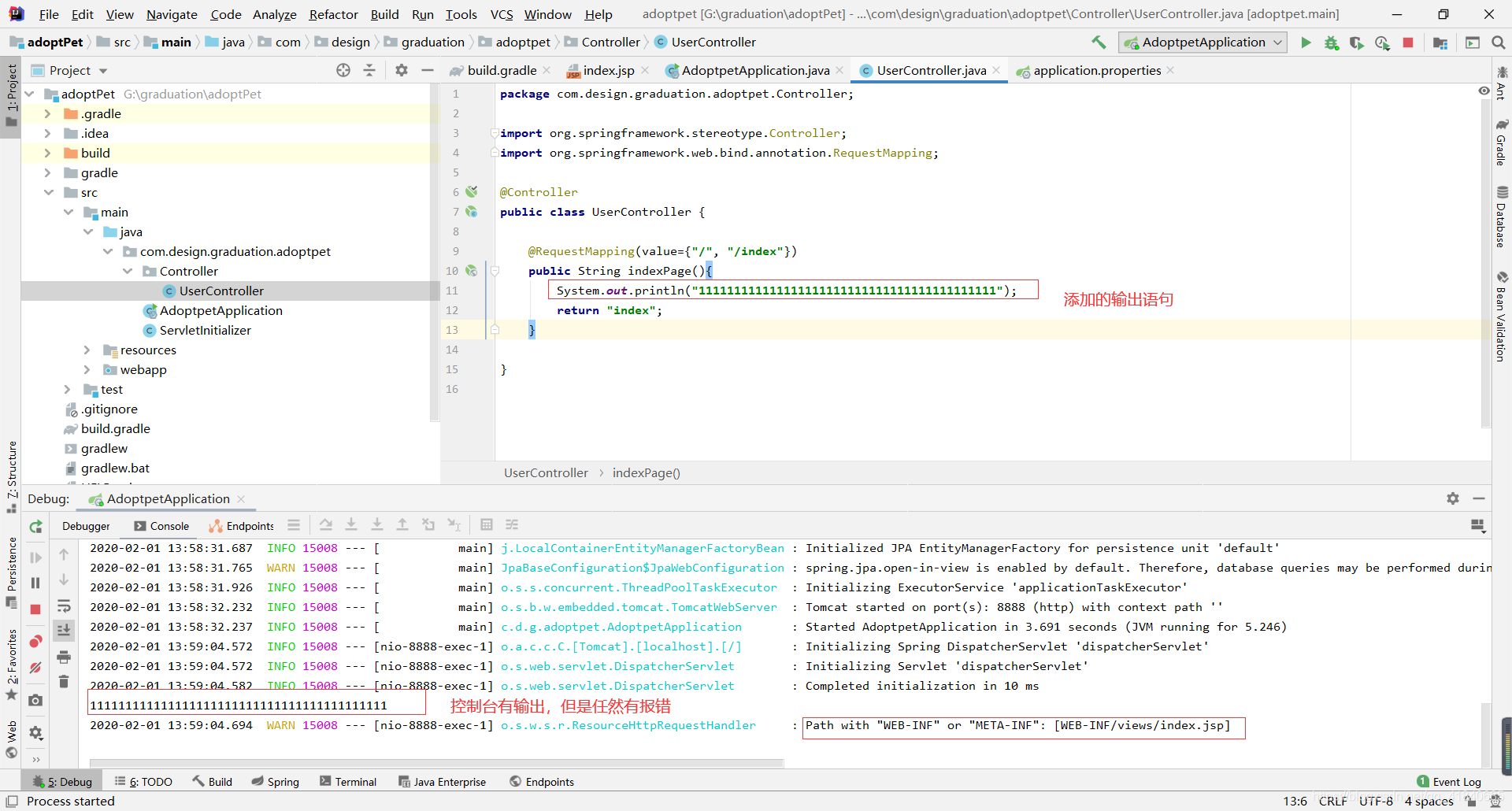Open the Spring tool window button
1512x811 pixels.
276,782
